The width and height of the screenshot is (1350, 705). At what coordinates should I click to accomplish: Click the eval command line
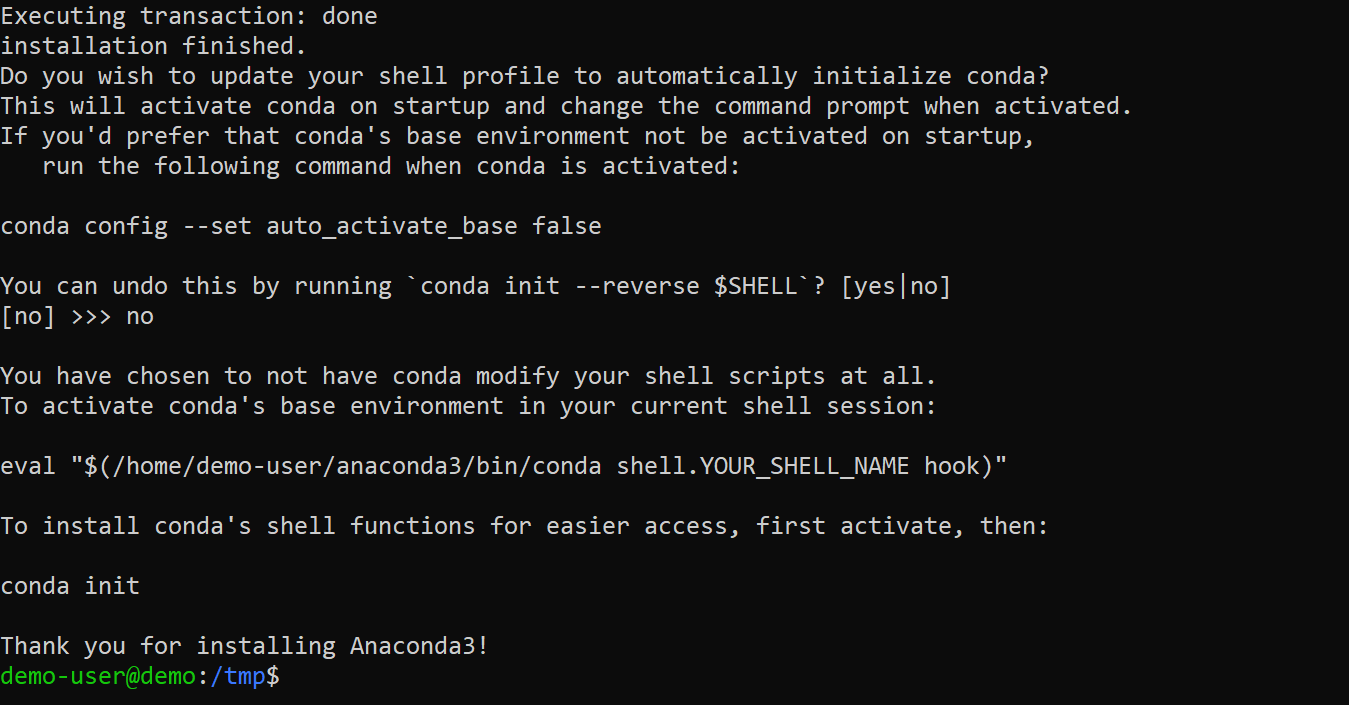504,466
